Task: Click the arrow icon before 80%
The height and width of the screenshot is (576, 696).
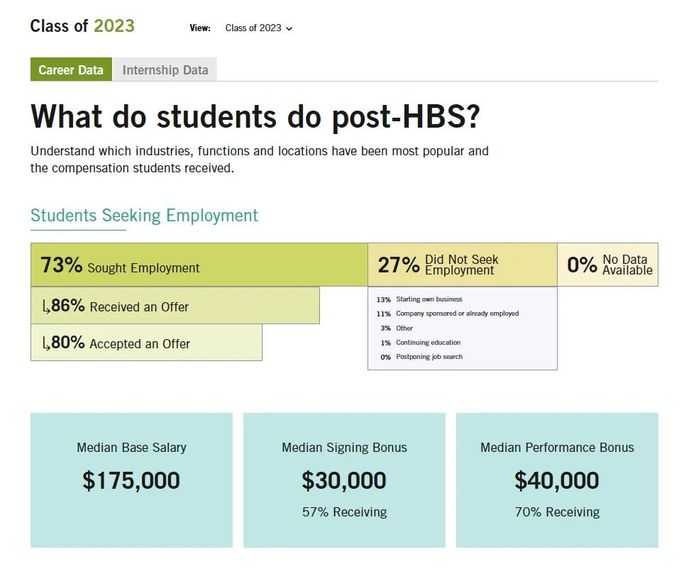Action: pos(45,344)
